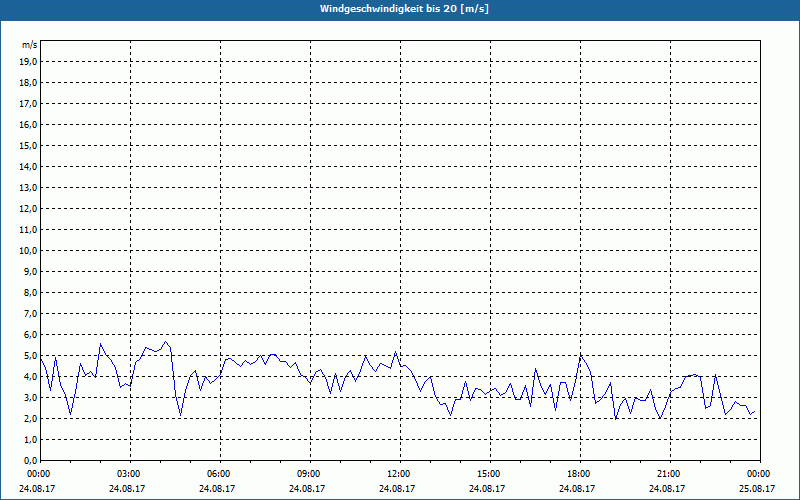Click the '8,0' y-axis label
The image size is (800, 500).
coord(30,292)
